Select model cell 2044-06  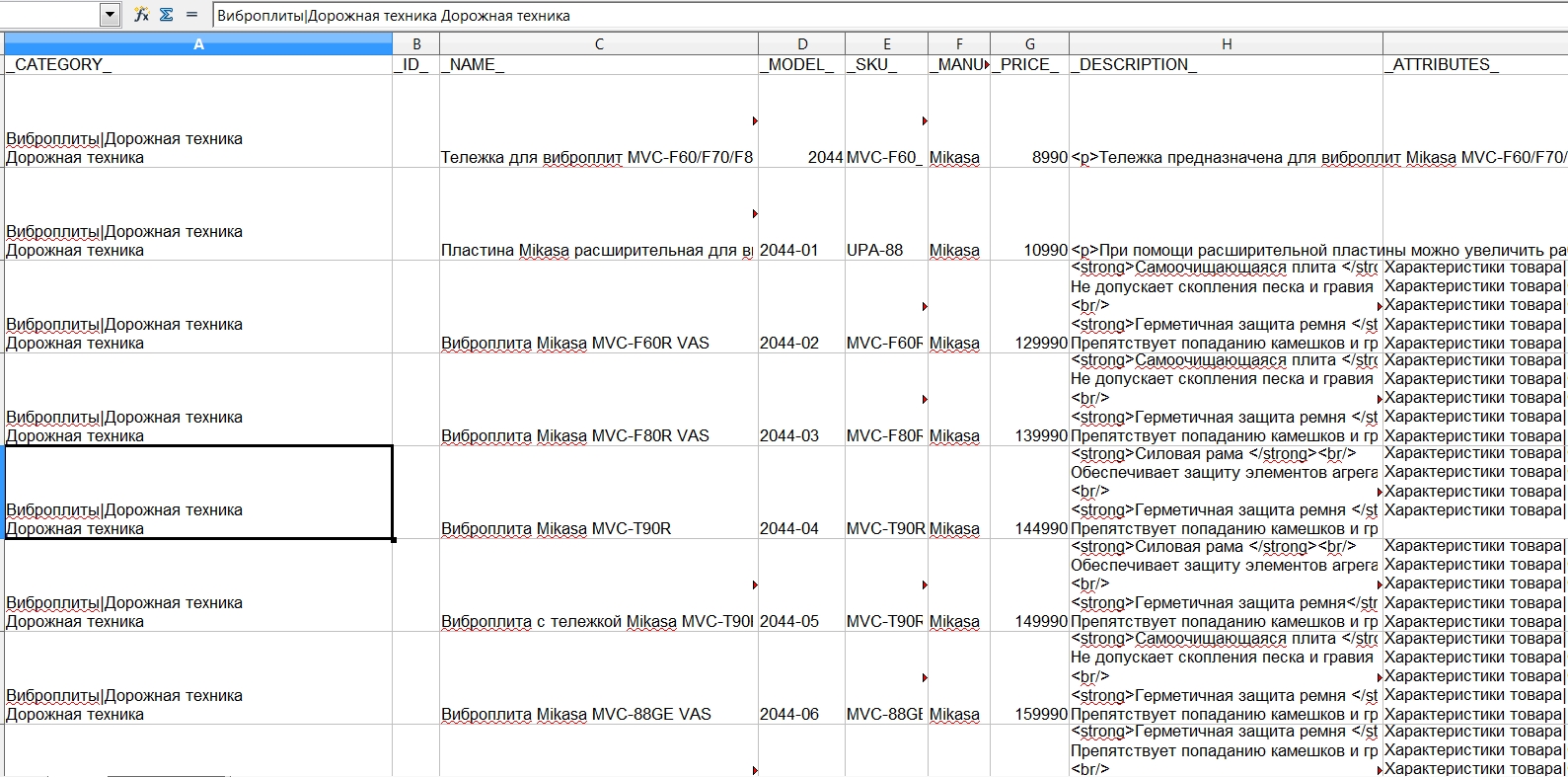[x=802, y=677]
